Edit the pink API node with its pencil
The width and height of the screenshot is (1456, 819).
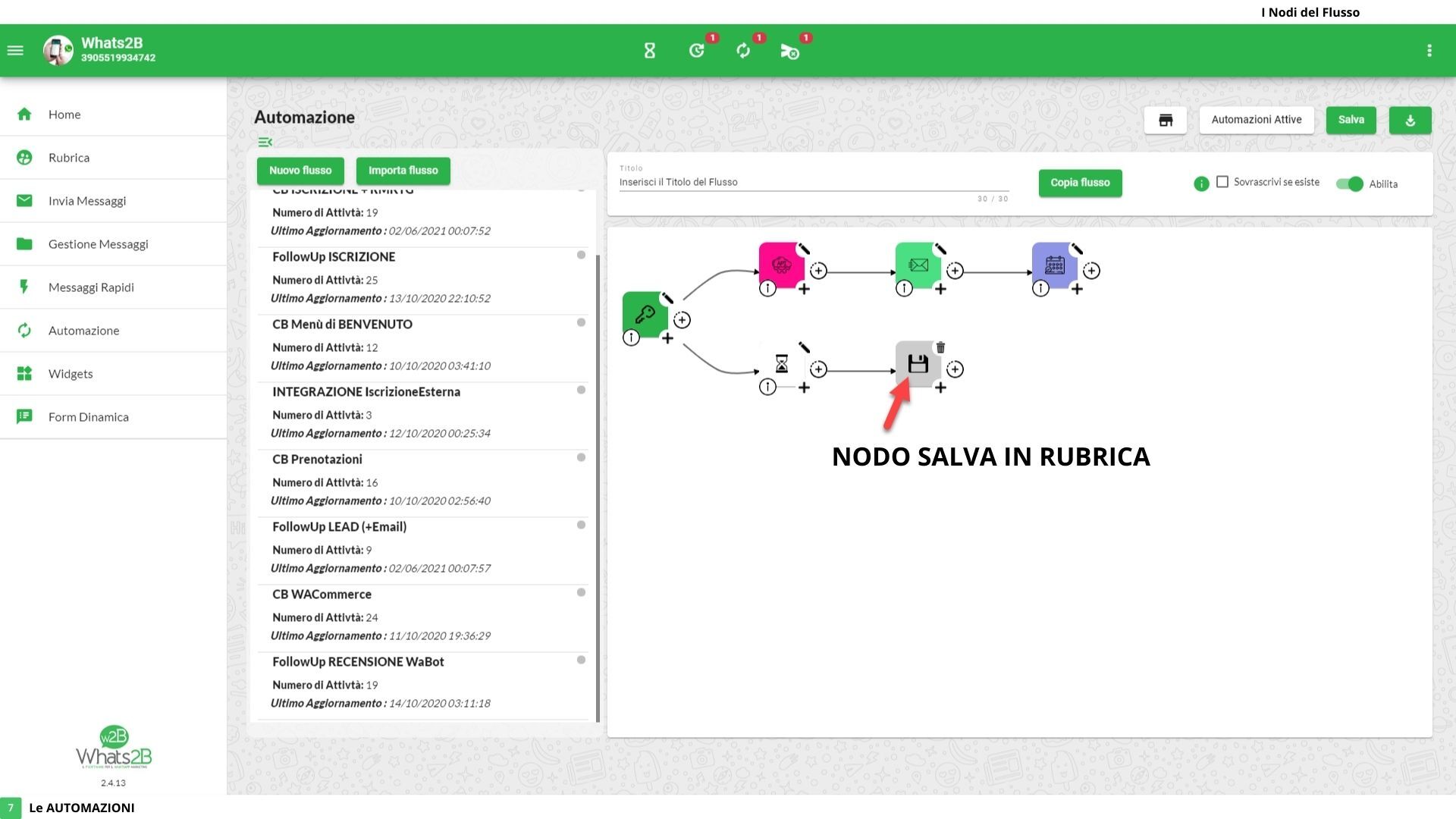point(804,249)
